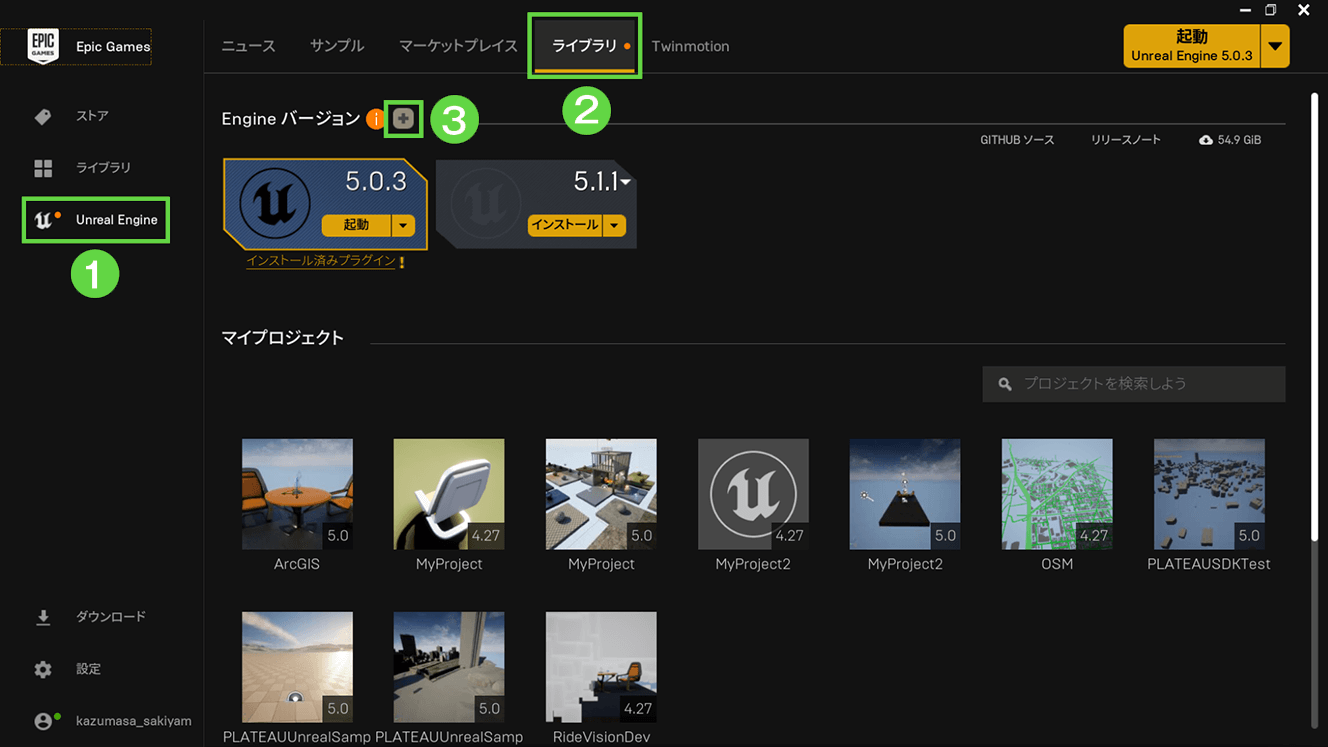Open the RideVisionDev project thumbnail
Viewport: 1328px width, 747px height.
601,667
